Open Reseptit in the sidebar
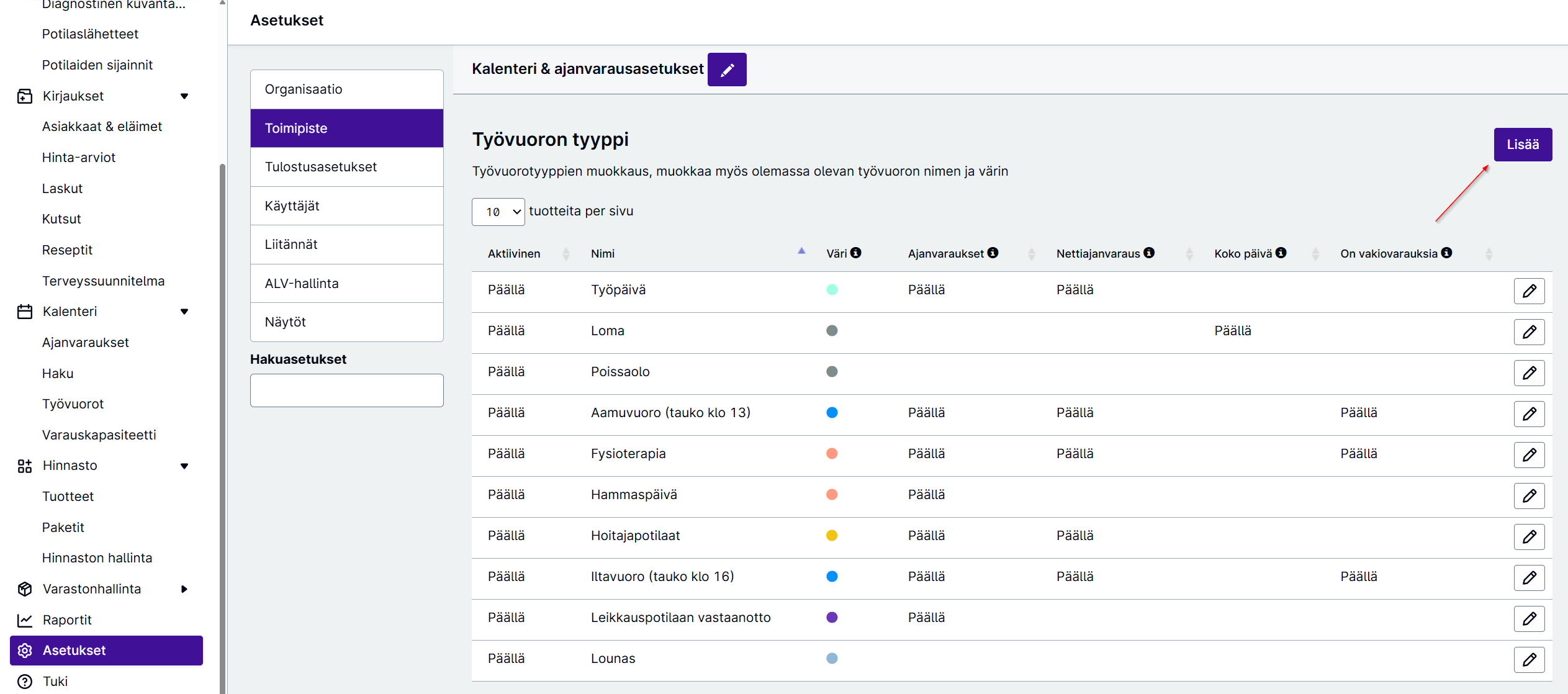Image resolution: width=1568 pixels, height=694 pixels. 67,250
